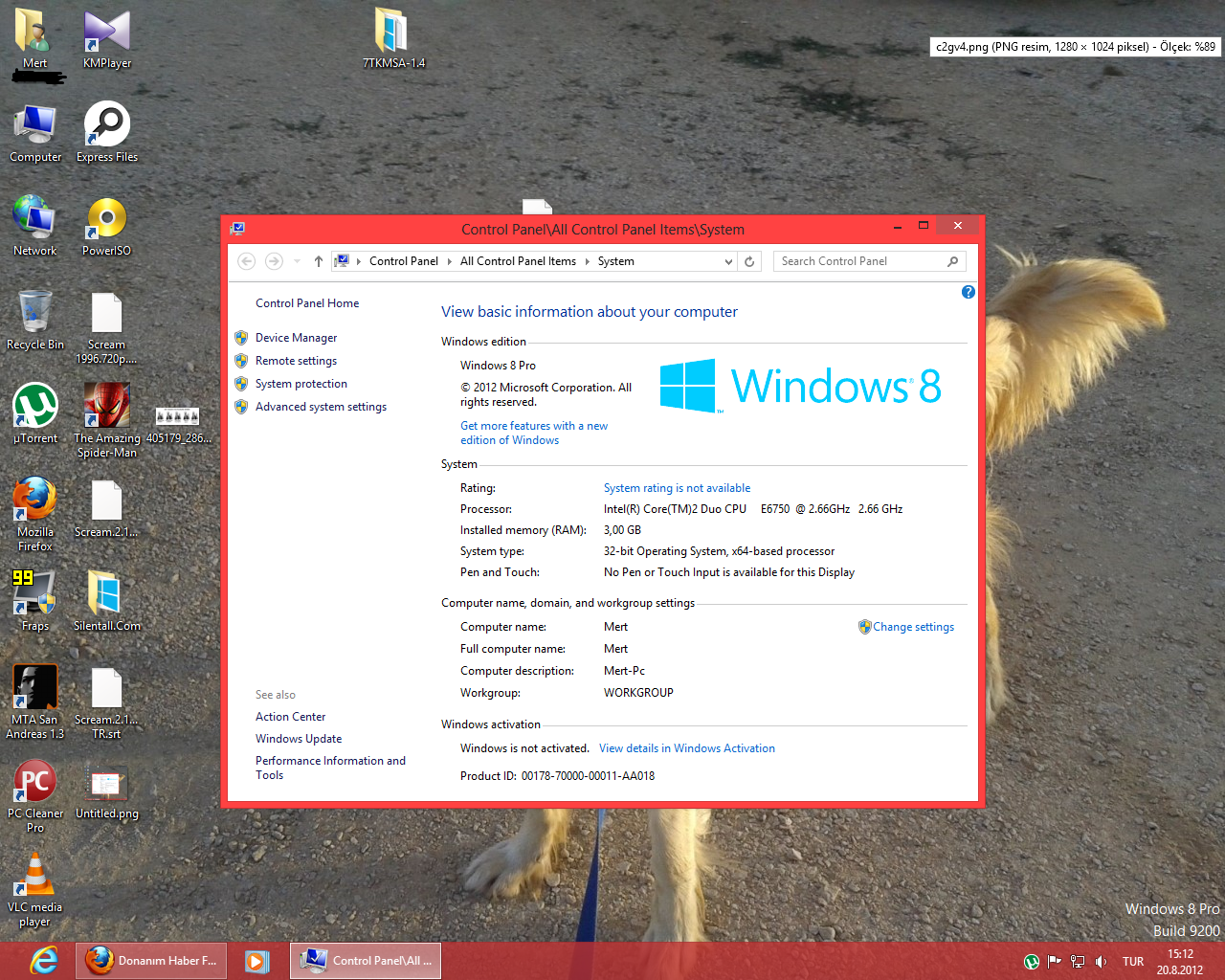Open the 7TKMSA-1.4 folder
The width and height of the screenshot is (1225, 980).
pyautogui.click(x=393, y=38)
